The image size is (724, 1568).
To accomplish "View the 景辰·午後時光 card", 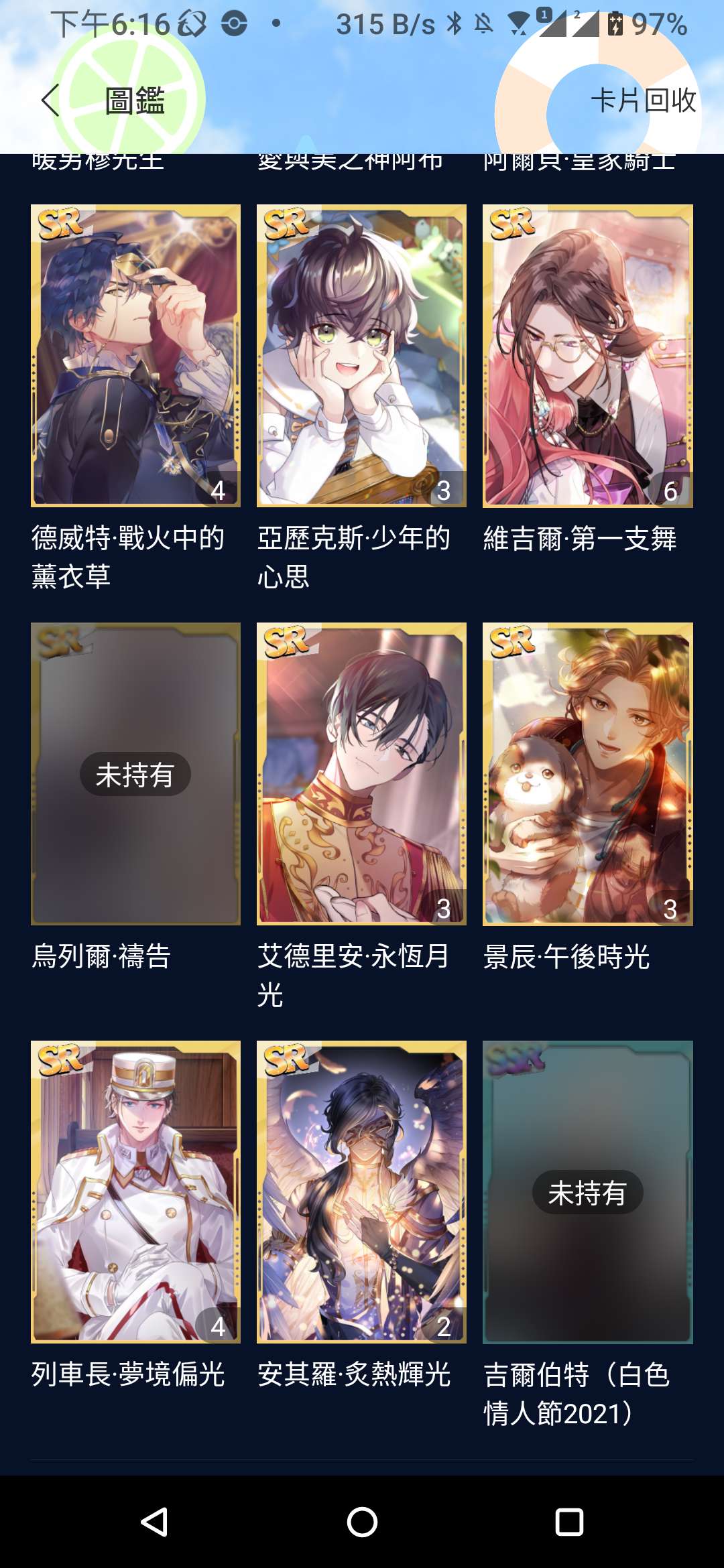I will click(588, 774).
